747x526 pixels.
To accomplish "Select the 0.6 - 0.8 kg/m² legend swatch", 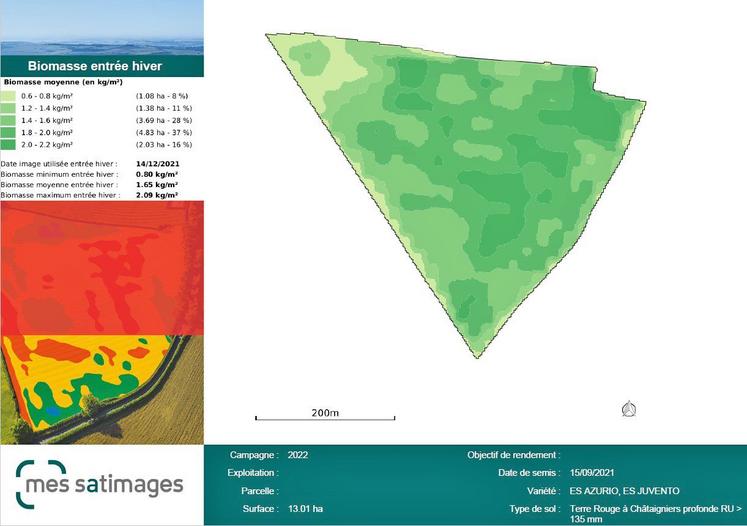I will pos(8,94).
